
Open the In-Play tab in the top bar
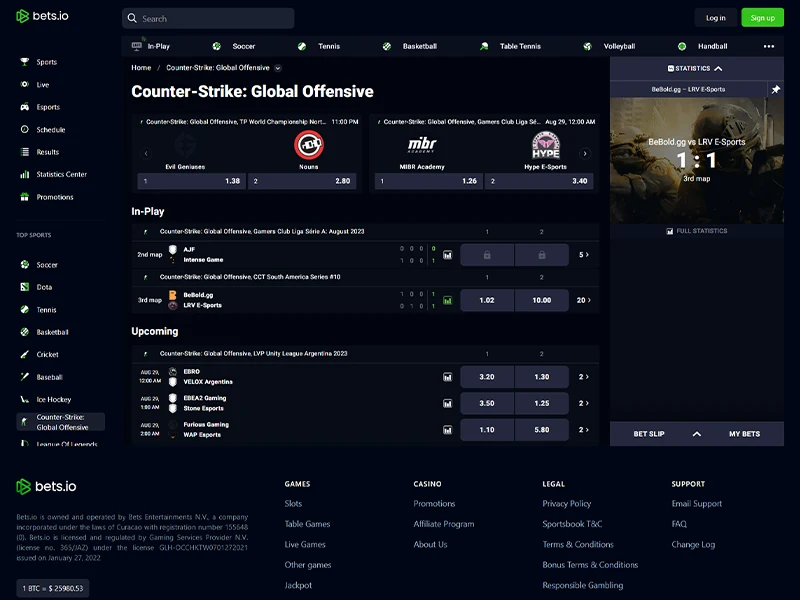(x=151, y=46)
